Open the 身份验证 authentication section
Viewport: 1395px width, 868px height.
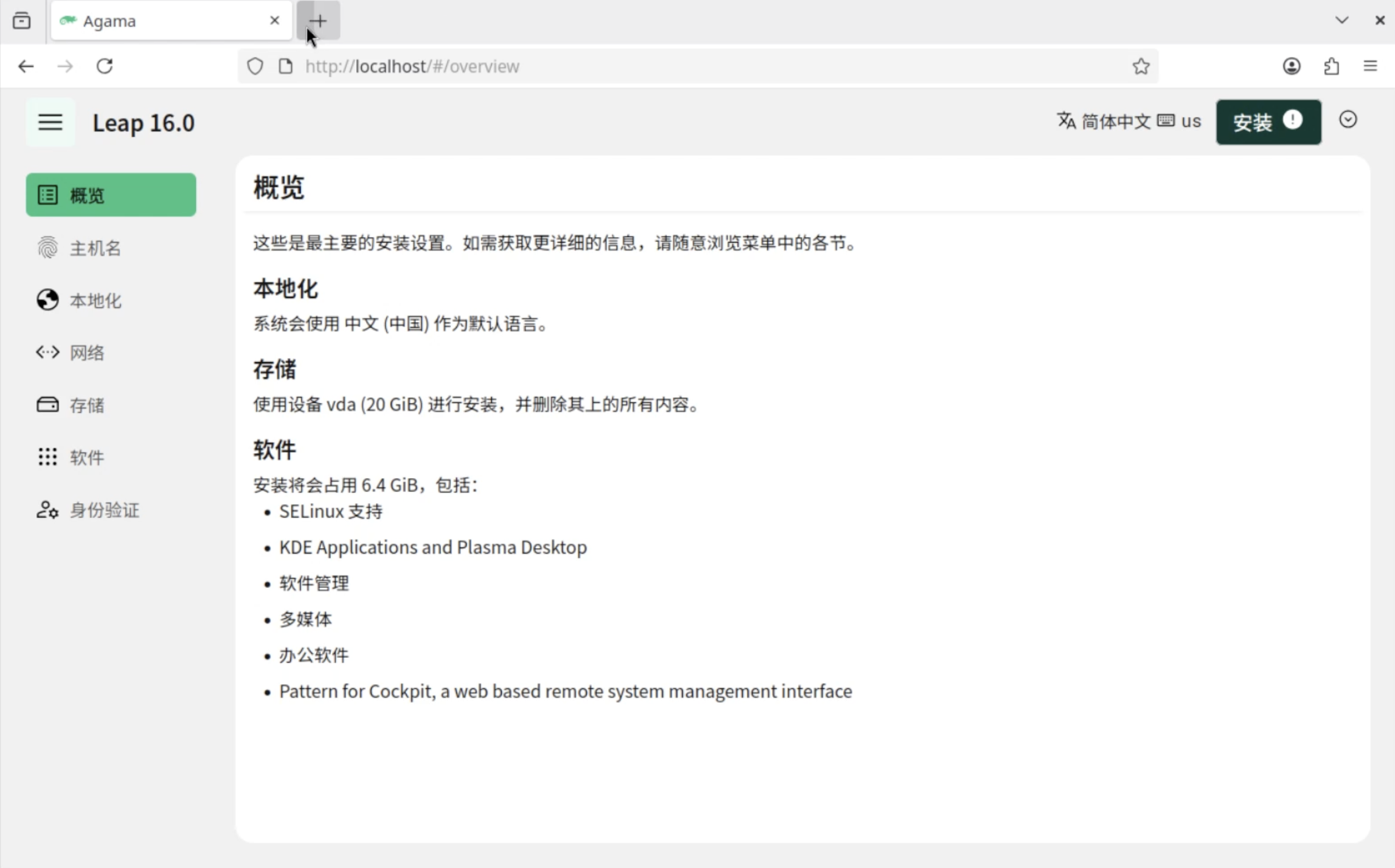[103, 510]
